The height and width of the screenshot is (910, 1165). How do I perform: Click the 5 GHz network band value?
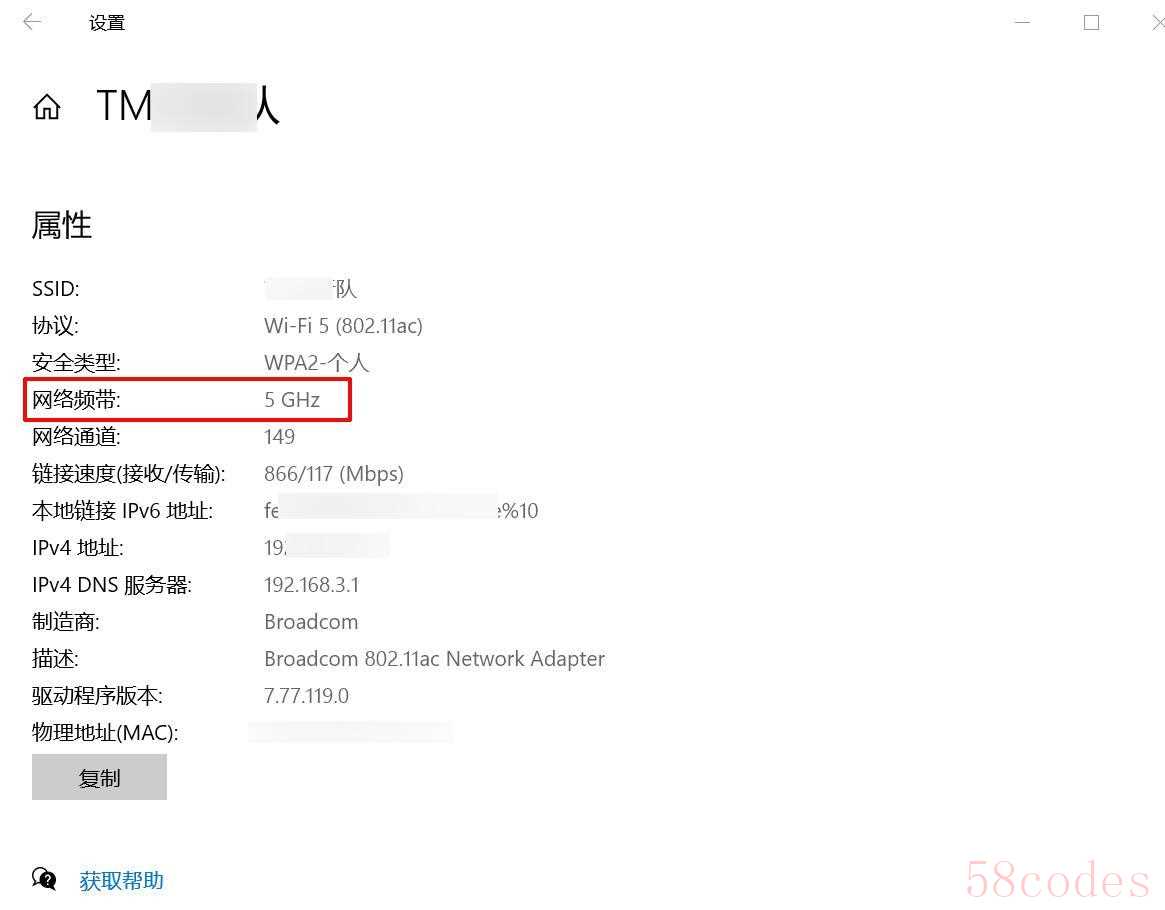pyautogui.click(x=292, y=400)
